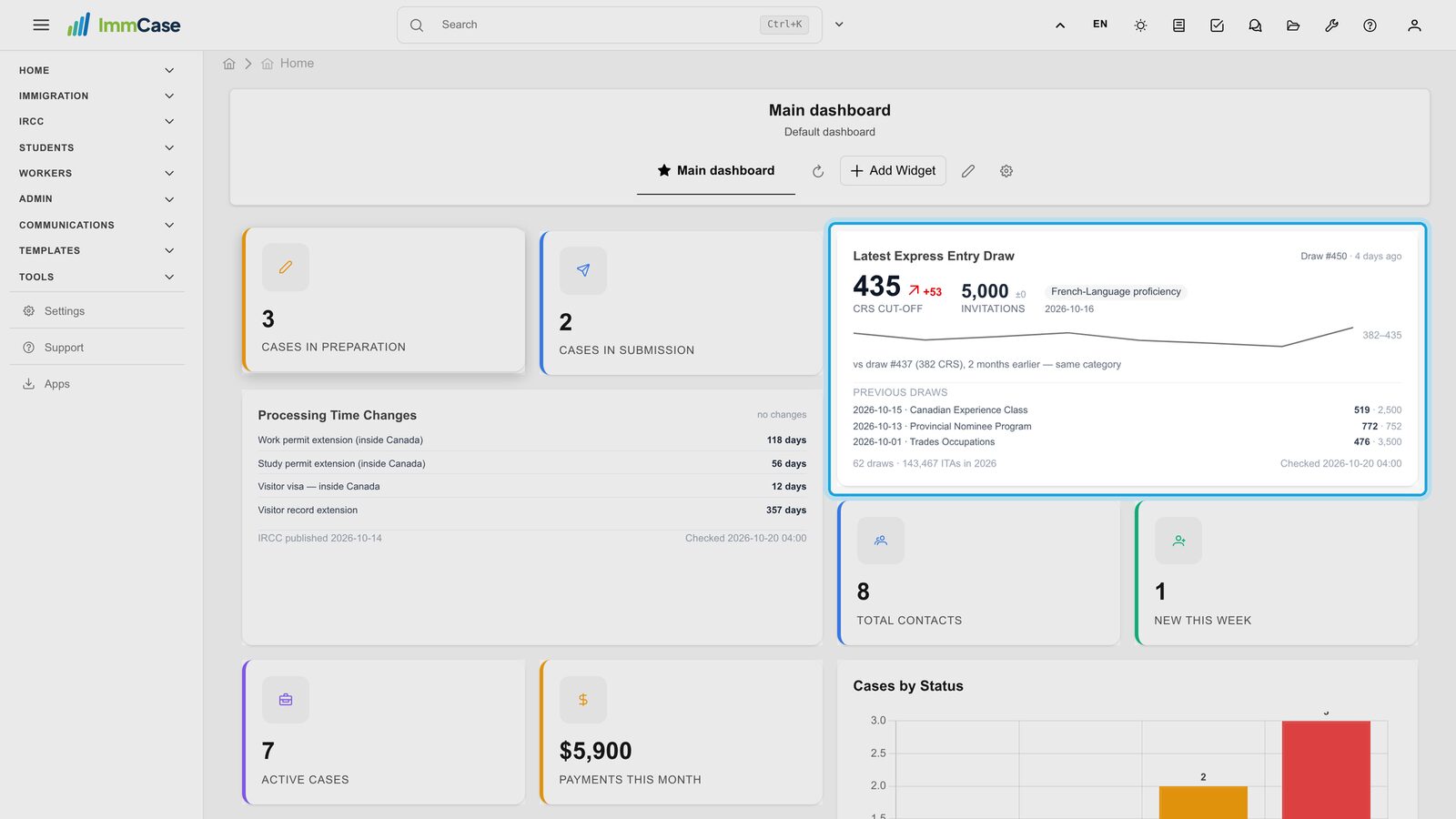
Task: Open Apps in the sidebar
Action: [96, 384]
